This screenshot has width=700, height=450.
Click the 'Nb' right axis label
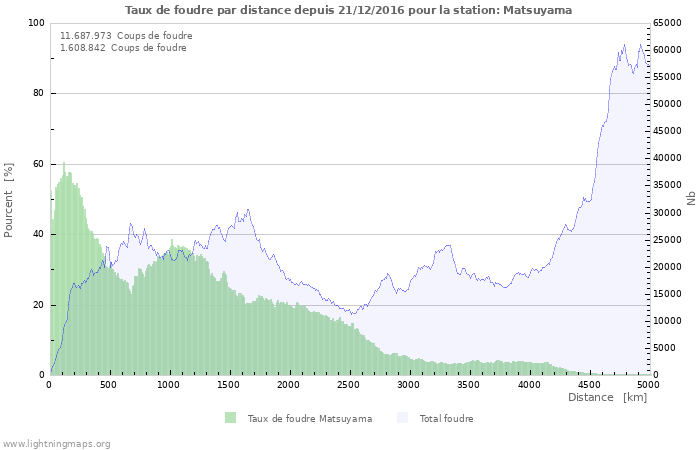[691, 199]
